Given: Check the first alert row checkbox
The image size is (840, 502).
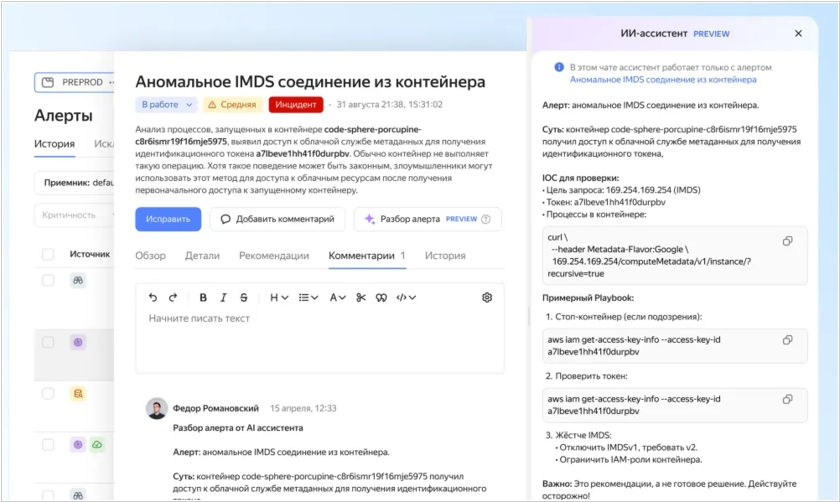Looking at the screenshot, I should [48, 281].
